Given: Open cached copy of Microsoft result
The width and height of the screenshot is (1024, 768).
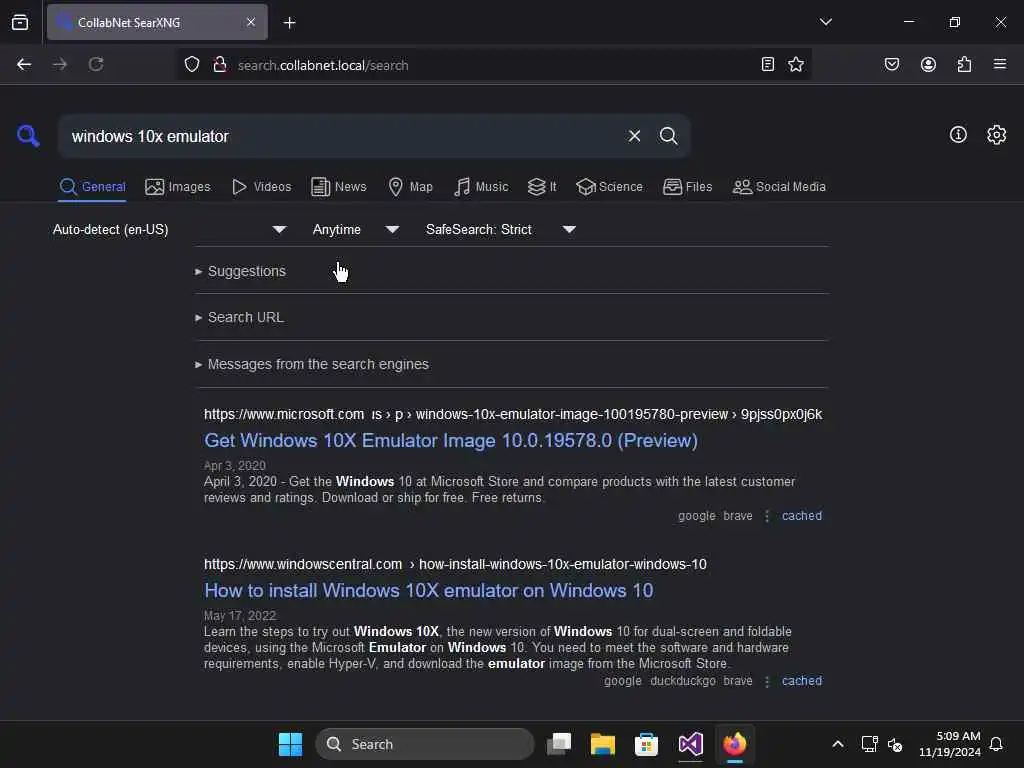Looking at the screenshot, I should point(801,516).
